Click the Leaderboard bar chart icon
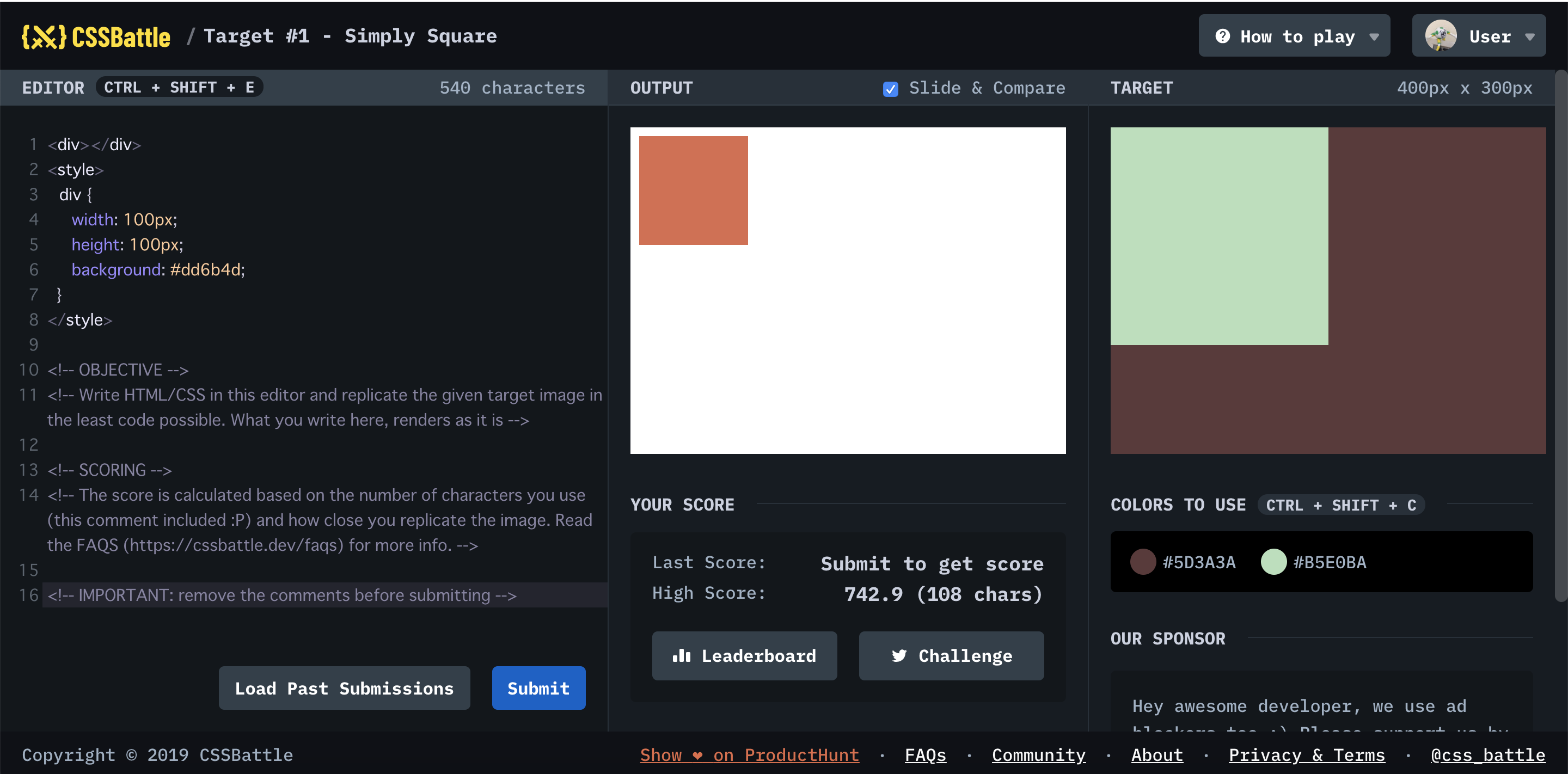This screenshot has width=1568, height=774. 681,656
